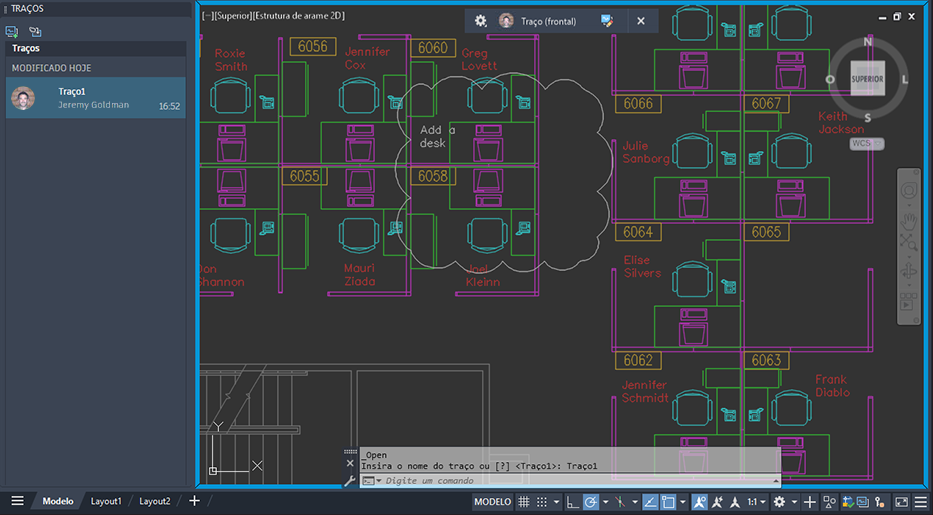Click the MODELO space button in status bar
This screenshot has width=933, height=515.
[492, 502]
